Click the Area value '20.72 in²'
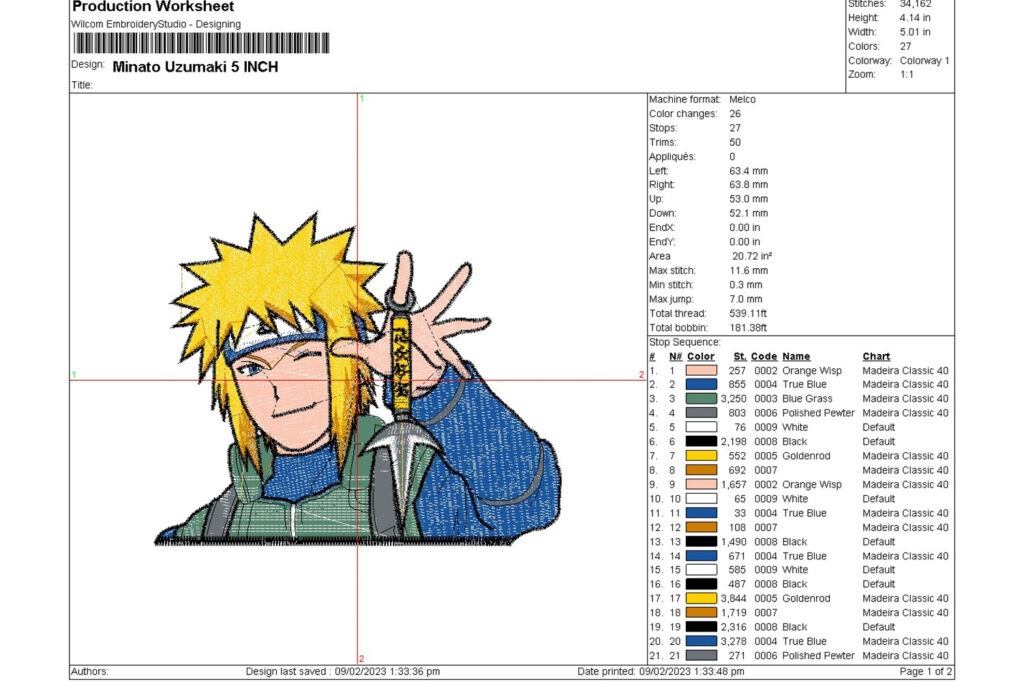 752,256
